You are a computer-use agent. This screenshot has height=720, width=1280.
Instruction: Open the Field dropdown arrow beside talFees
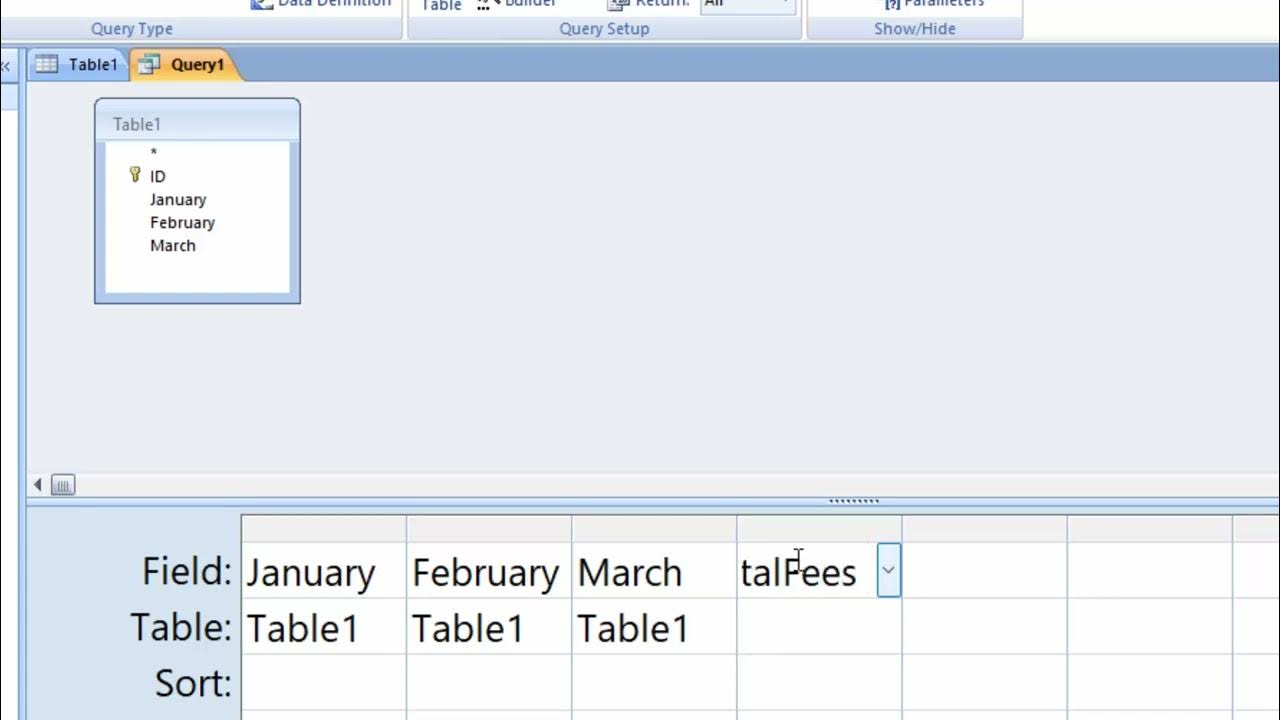888,571
